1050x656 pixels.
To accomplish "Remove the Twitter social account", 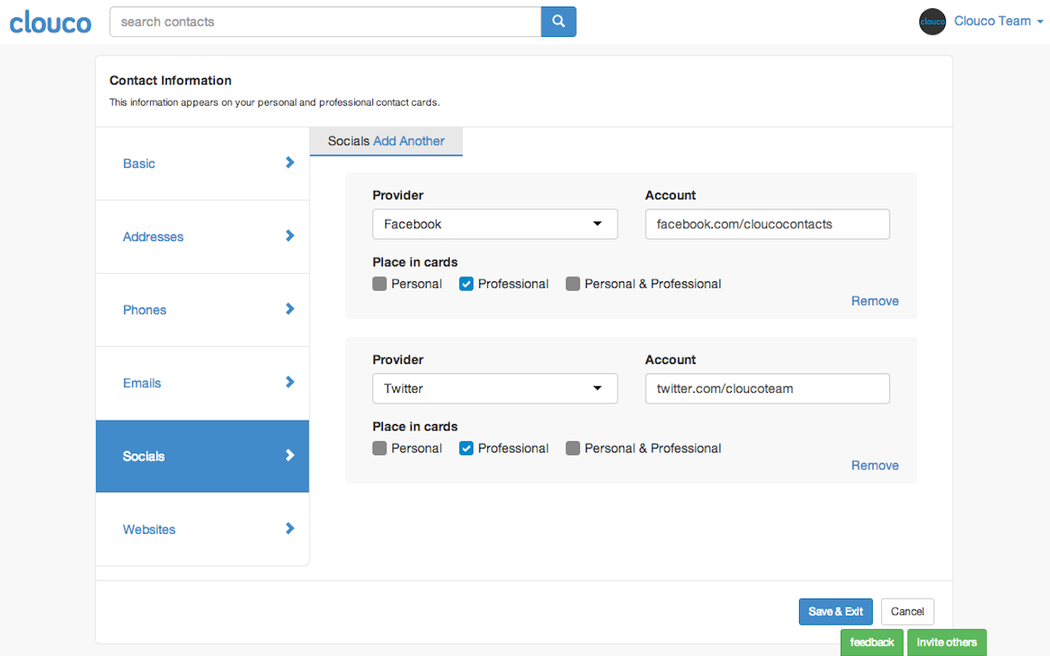I will [874, 465].
